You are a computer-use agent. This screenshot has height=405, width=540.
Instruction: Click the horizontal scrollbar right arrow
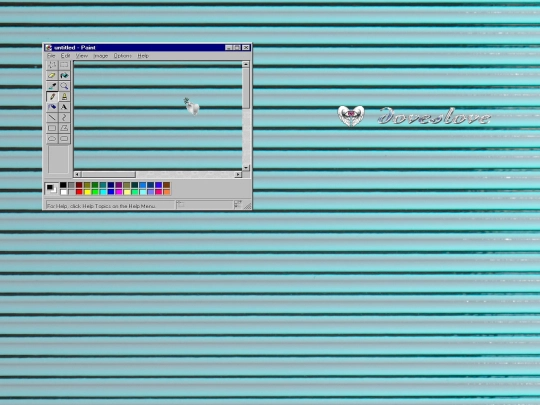238,174
